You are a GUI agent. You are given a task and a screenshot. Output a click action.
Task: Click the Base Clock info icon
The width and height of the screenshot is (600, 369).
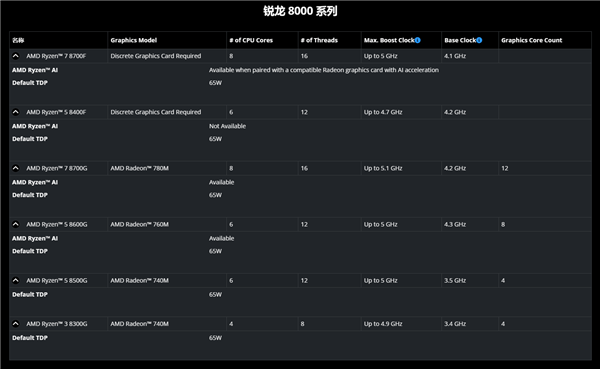click(x=479, y=40)
